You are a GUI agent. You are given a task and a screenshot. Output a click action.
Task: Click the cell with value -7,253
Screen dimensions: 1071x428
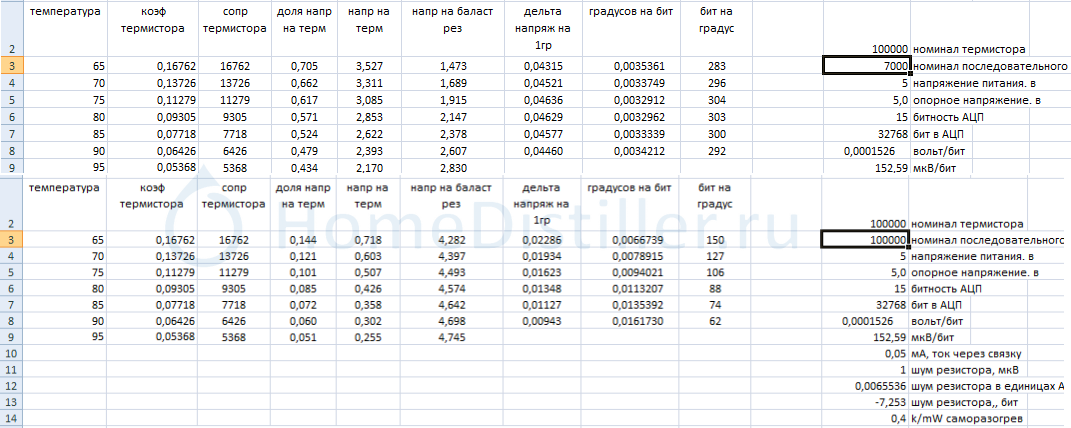coord(866,401)
